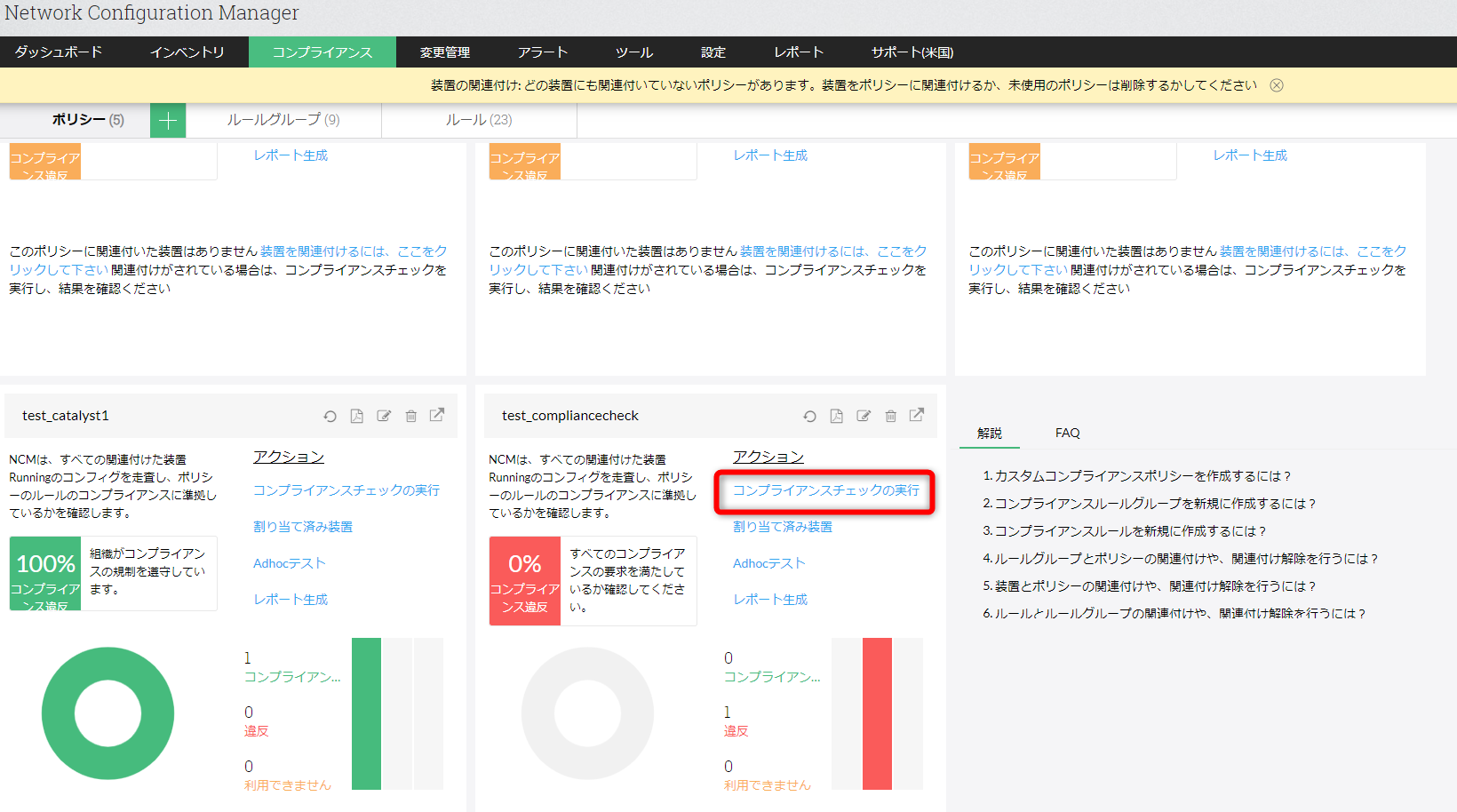Viewport: 1457px width, 812px height.
Task: Open the サポート(米国) menu
Action: tap(912, 52)
